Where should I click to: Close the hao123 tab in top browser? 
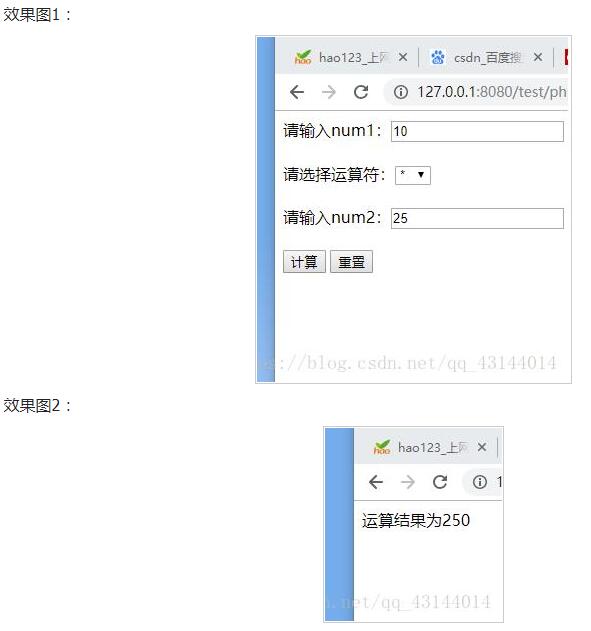tap(403, 57)
